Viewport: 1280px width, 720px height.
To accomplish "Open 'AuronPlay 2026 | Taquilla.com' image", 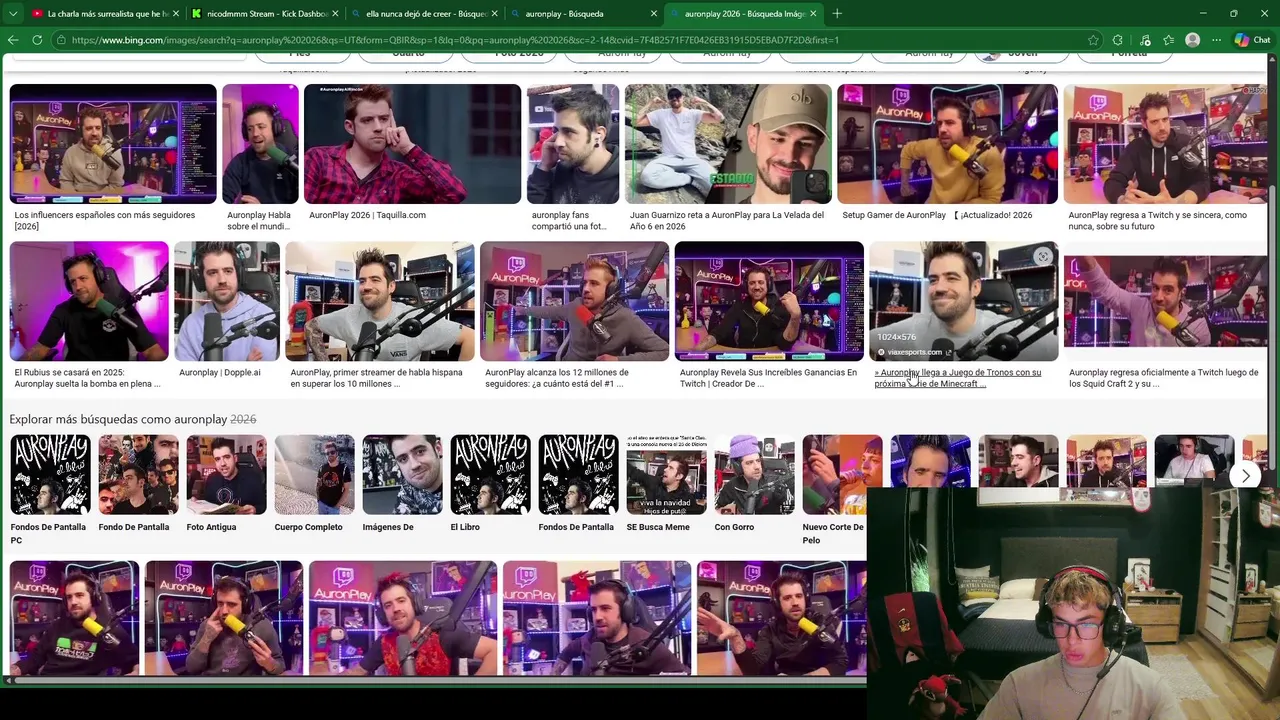I will click(x=412, y=144).
